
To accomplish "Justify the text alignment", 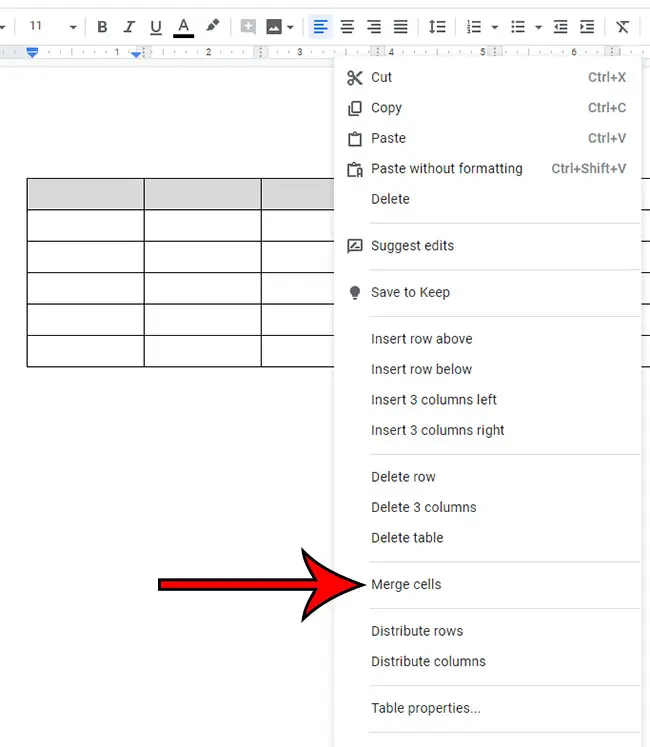I will (x=400, y=27).
